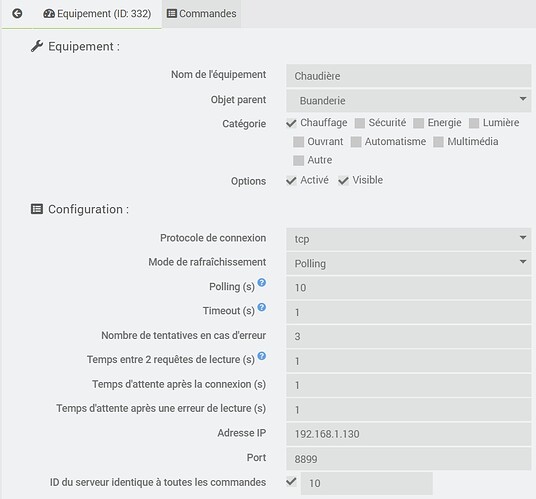Expand the Objet parent dropdown
Viewport: 536px width, 499px height.
tap(408, 100)
